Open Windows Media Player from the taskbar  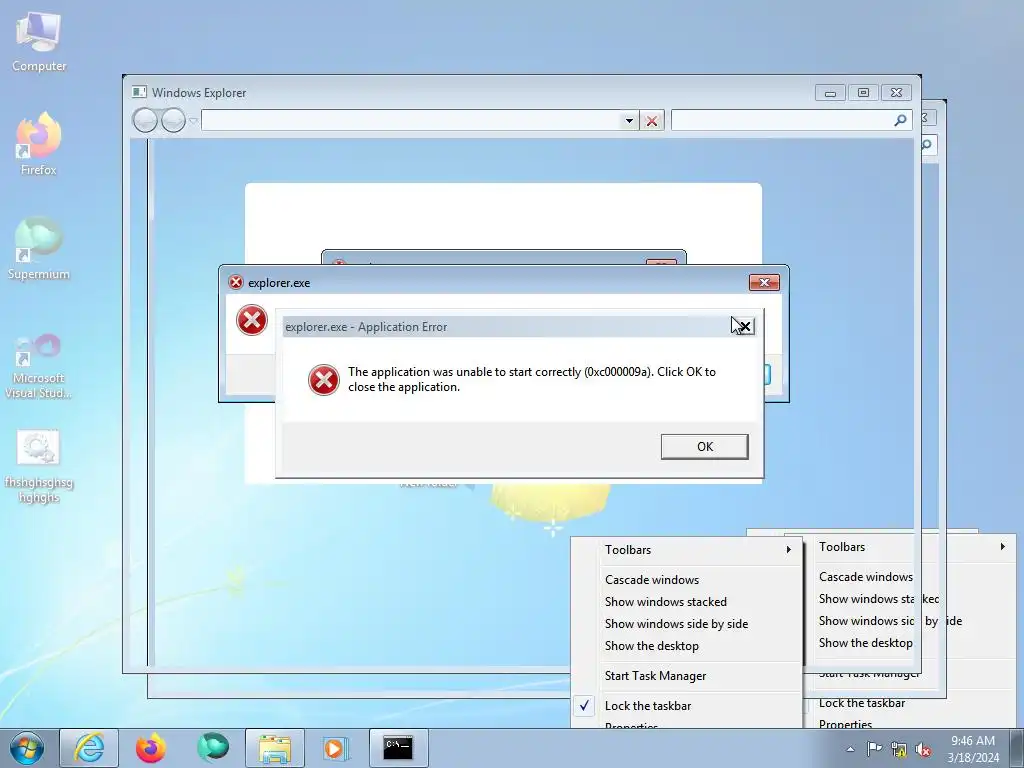(337, 748)
